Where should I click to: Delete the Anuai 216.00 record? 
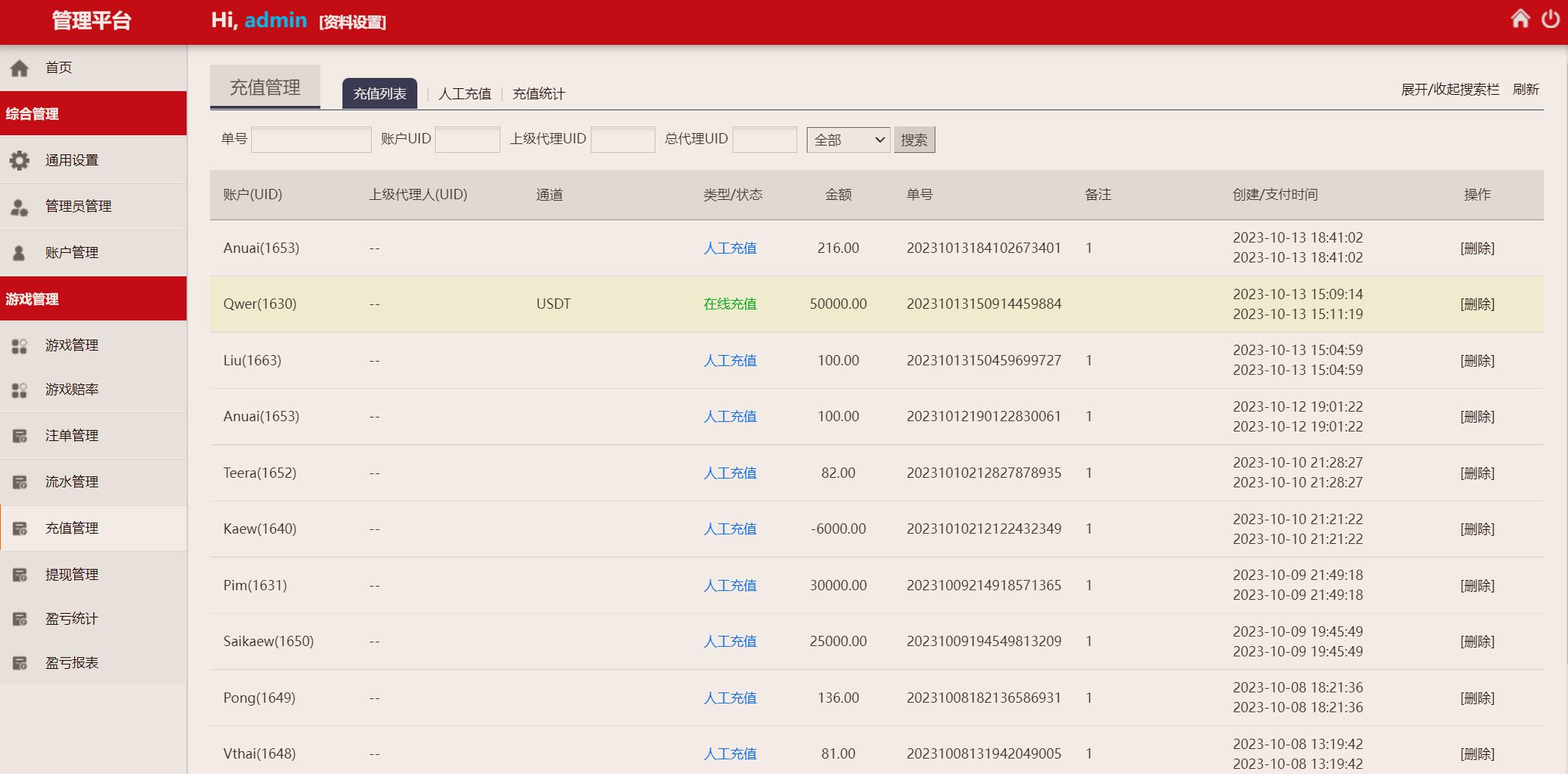(1477, 248)
